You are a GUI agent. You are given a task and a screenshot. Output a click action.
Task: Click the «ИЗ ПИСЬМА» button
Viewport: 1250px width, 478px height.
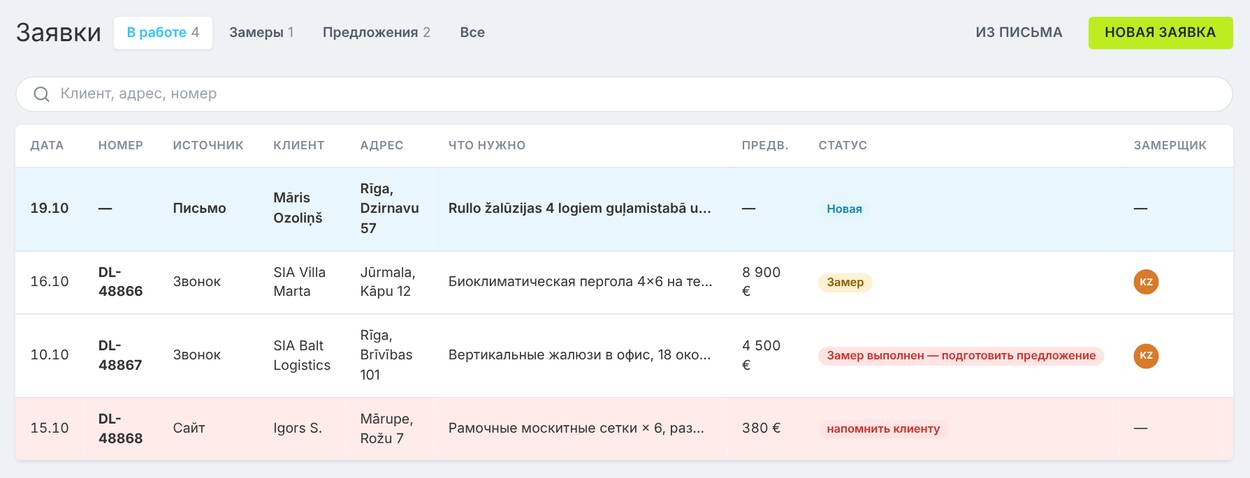point(1019,32)
